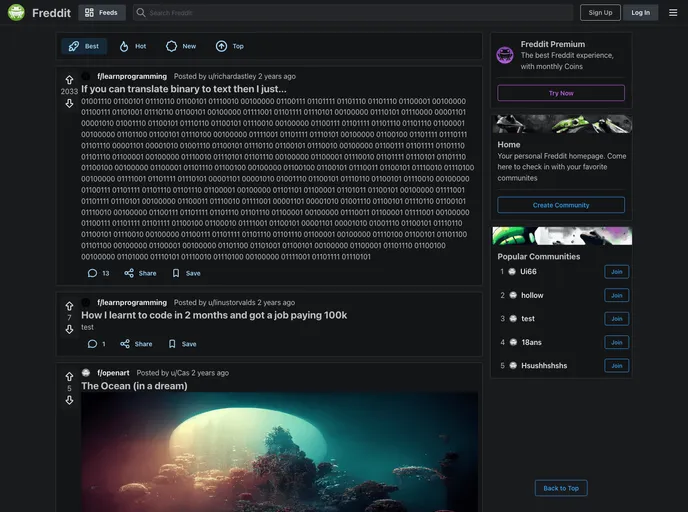The width and height of the screenshot is (688, 512).
Task: Open the Hsushhshshs community
Action: pyautogui.click(x=544, y=365)
